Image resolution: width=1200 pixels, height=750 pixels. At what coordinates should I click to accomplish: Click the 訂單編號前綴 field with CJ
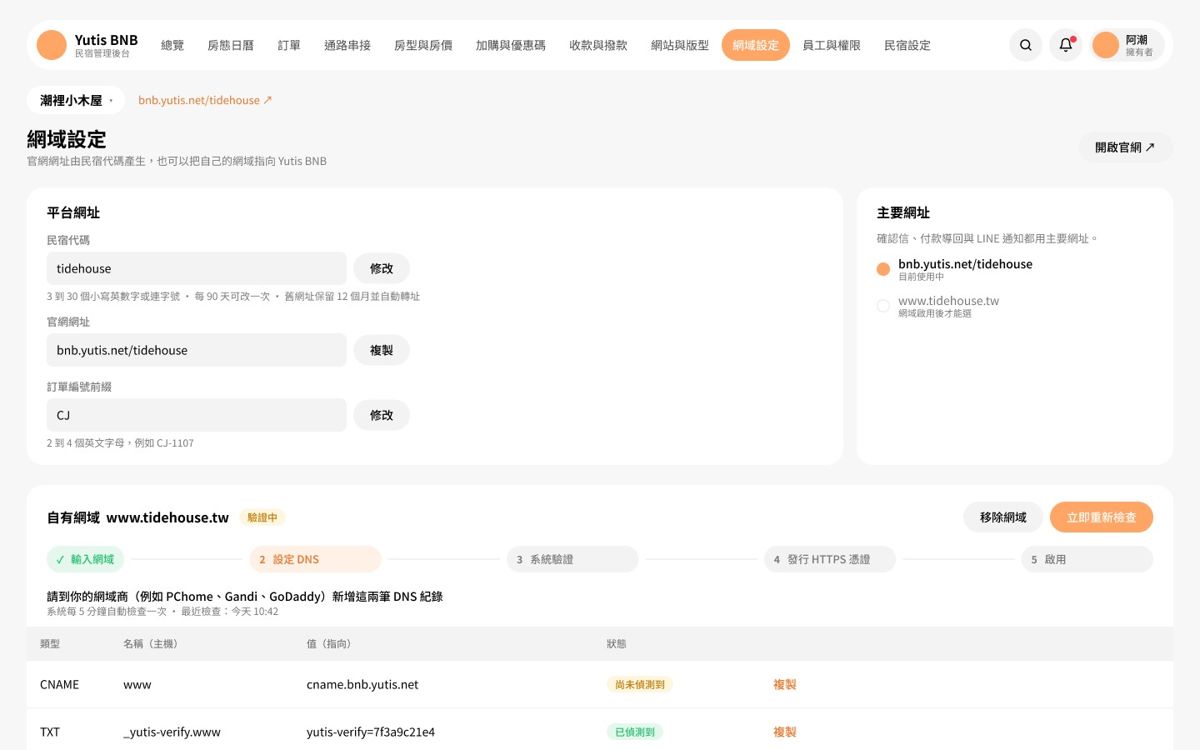pos(197,415)
